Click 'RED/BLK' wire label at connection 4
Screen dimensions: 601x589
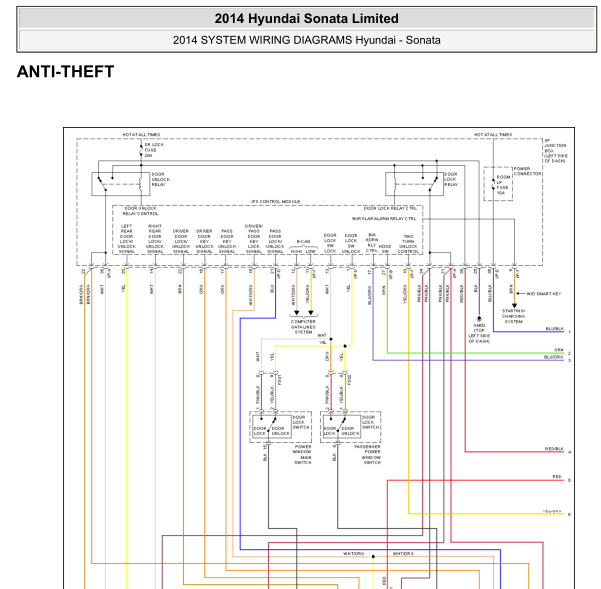(554, 449)
